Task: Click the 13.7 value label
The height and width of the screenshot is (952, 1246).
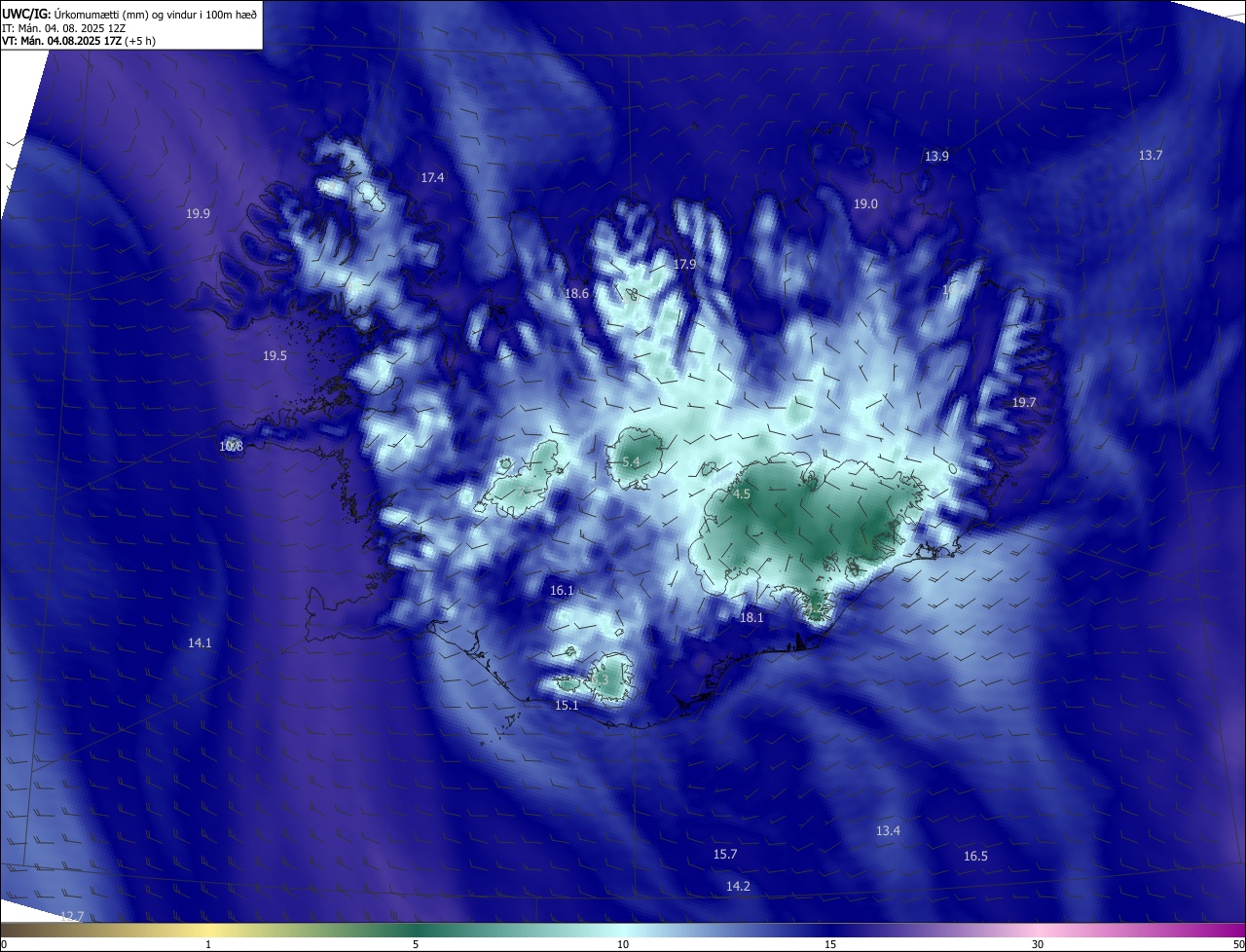Action: [1151, 156]
